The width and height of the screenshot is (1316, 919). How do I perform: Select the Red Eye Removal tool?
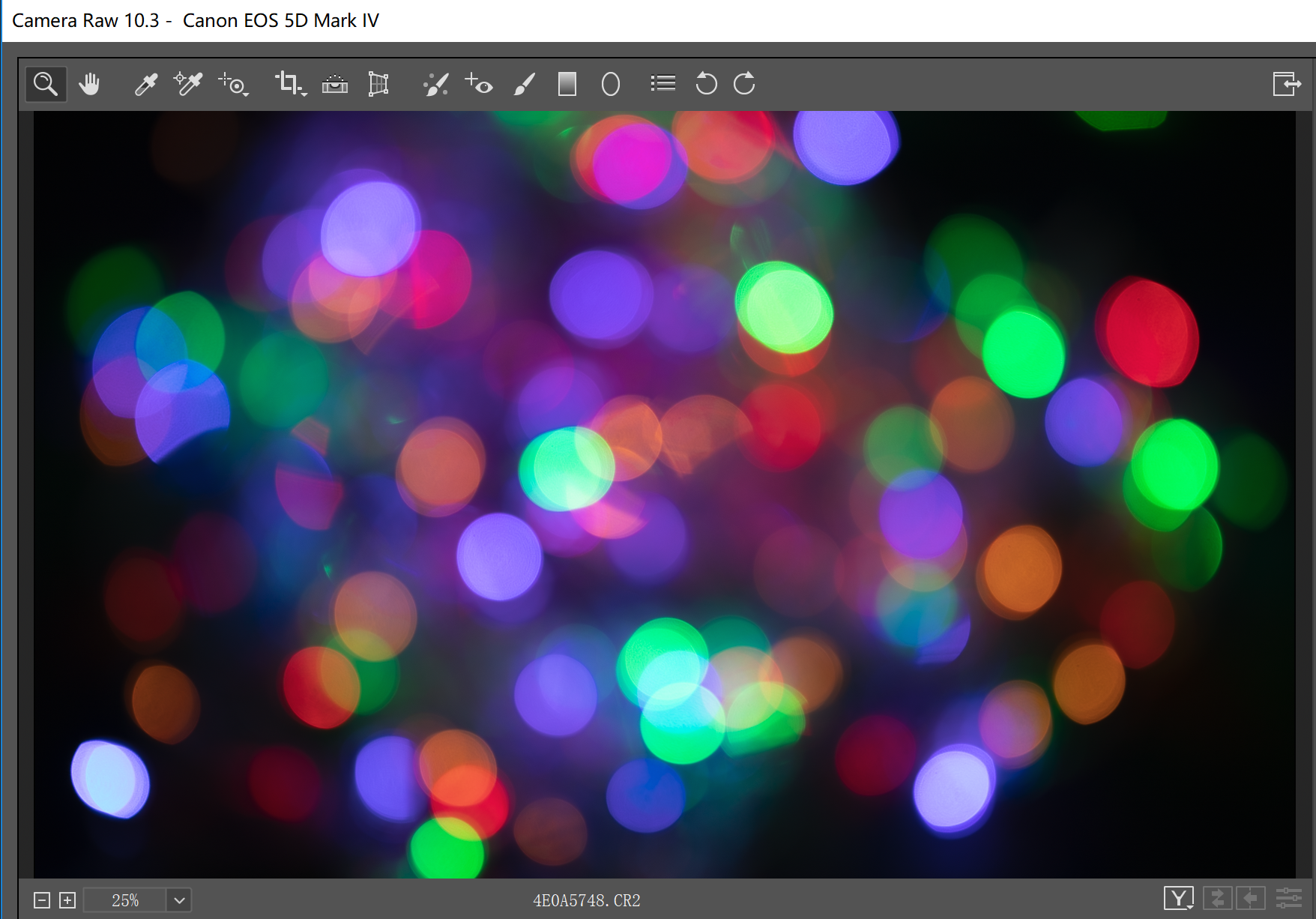coord(479,84)
